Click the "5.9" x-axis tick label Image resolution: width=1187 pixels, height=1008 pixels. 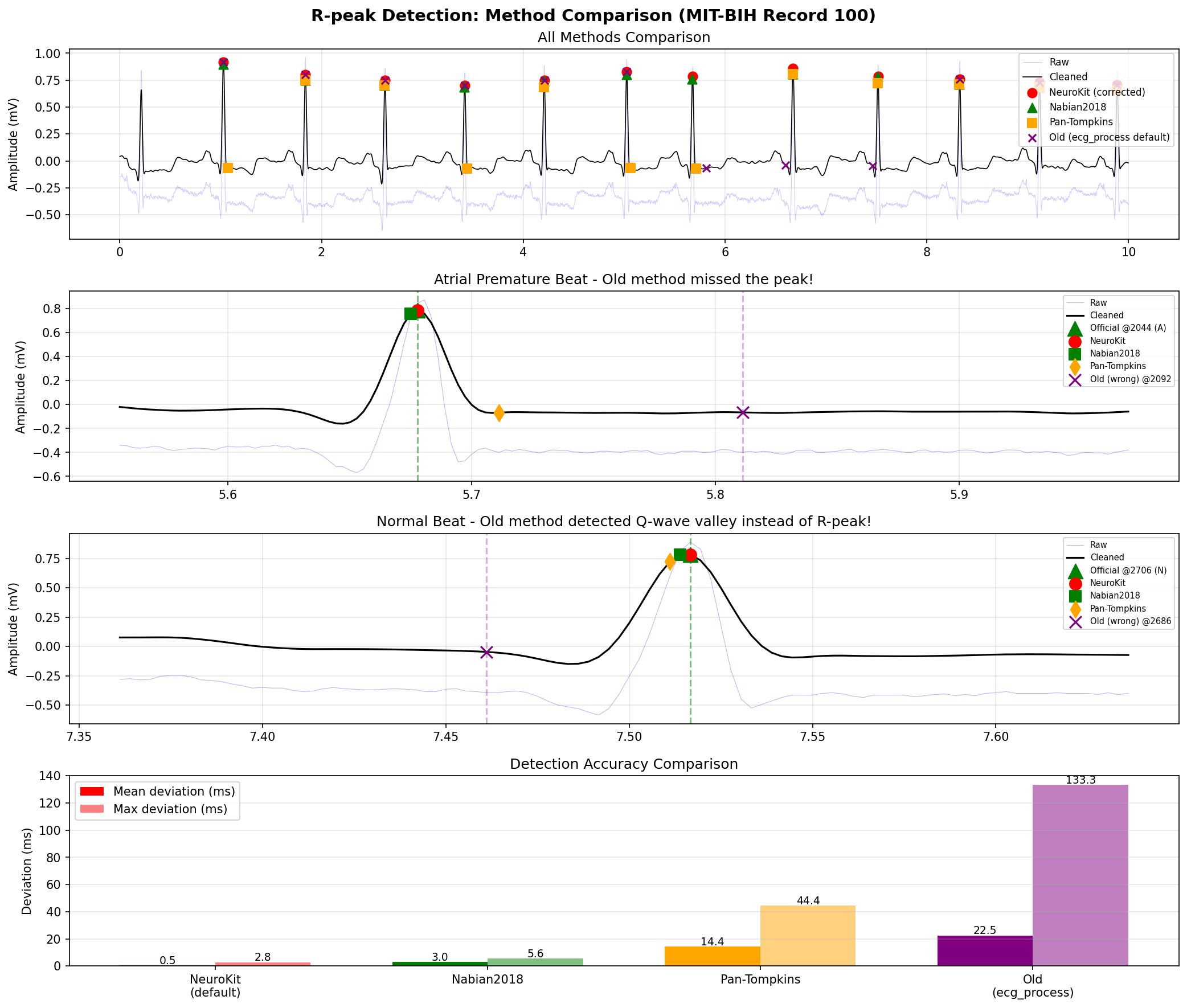[x=959, y=495]
